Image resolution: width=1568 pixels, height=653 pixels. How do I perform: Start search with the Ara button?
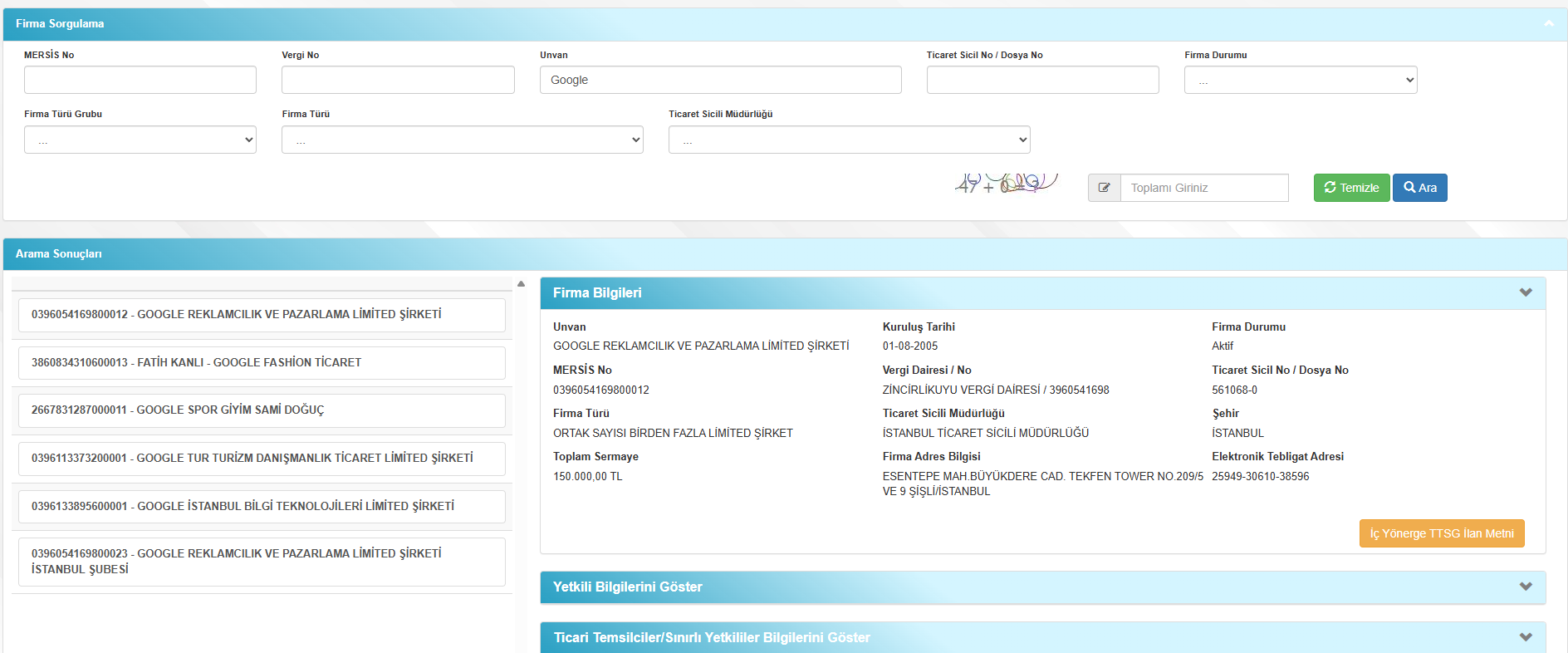(x=1420, y=188)
